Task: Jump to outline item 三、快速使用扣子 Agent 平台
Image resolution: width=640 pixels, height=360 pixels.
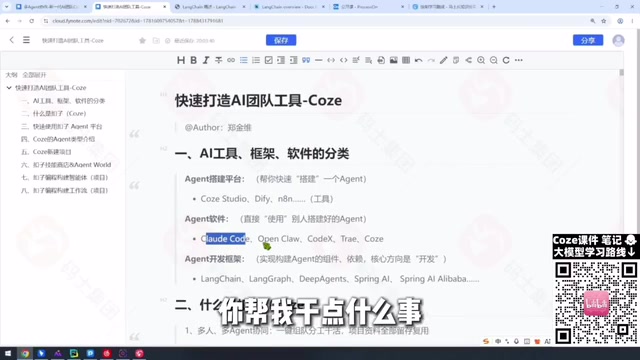Action: [x=62, y=127]
